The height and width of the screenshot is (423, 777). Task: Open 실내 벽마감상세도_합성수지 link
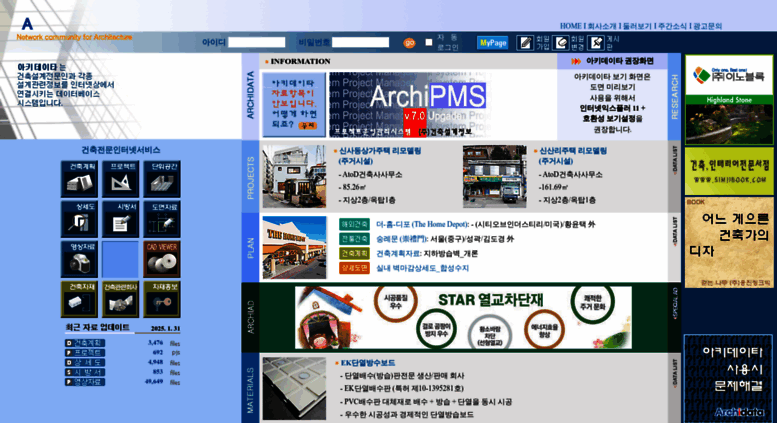tap(422, 268)
